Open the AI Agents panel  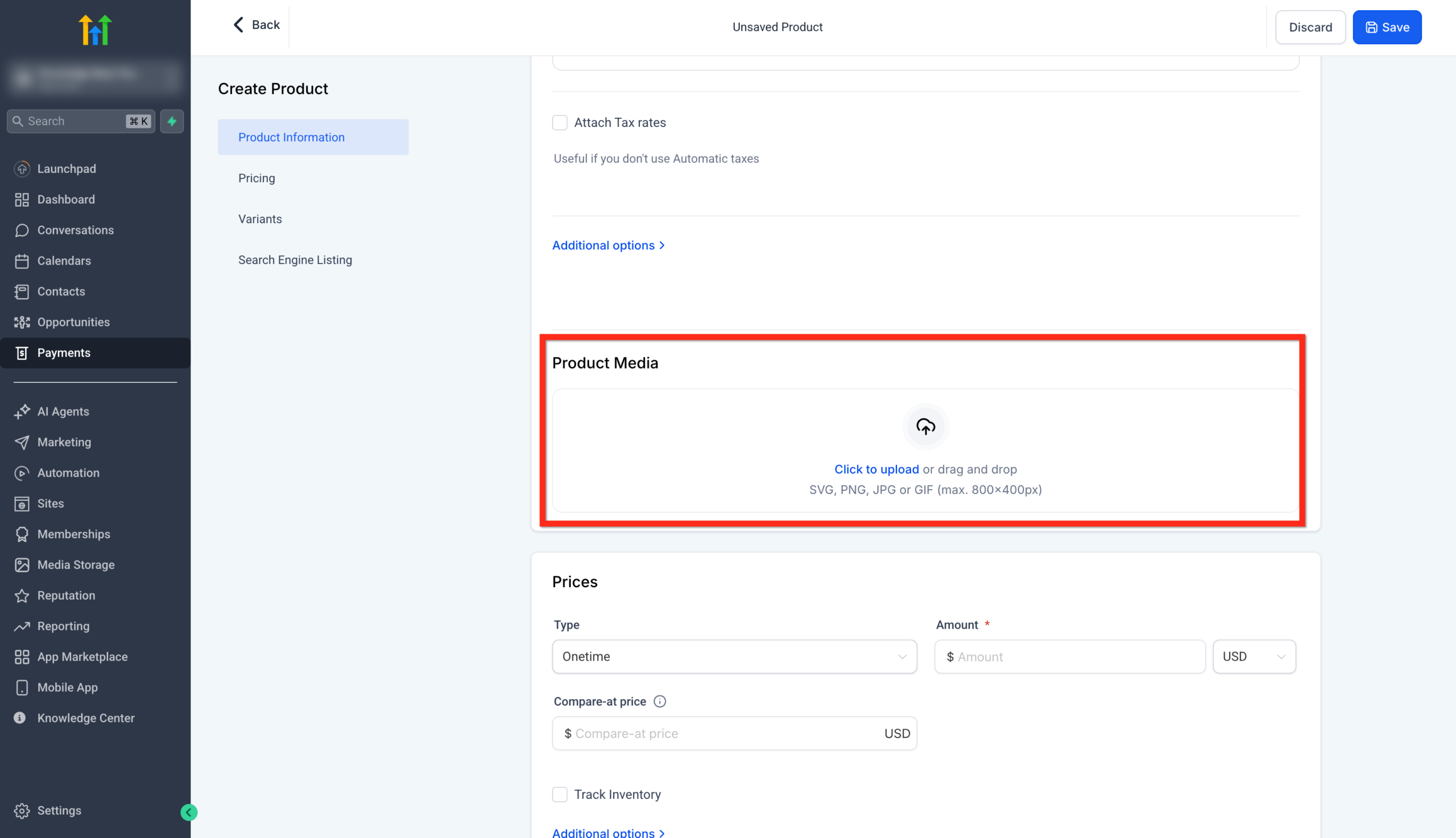coord(63,411)
